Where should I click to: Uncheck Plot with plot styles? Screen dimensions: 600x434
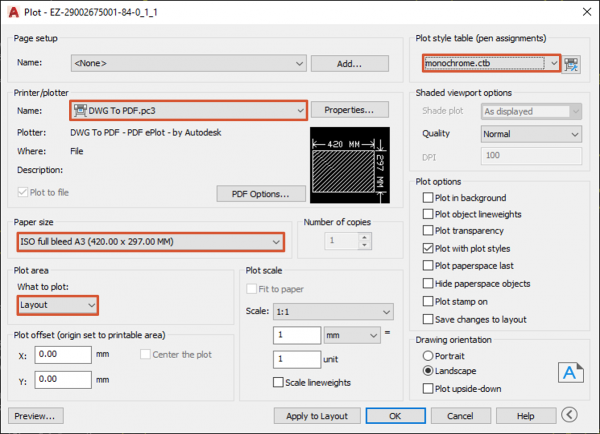click(427, 248)
